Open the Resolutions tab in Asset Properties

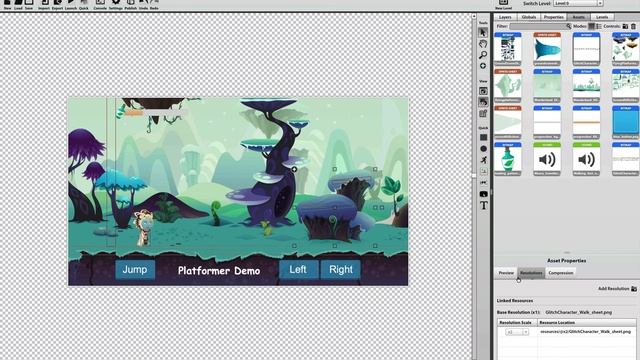pos(531,273)
